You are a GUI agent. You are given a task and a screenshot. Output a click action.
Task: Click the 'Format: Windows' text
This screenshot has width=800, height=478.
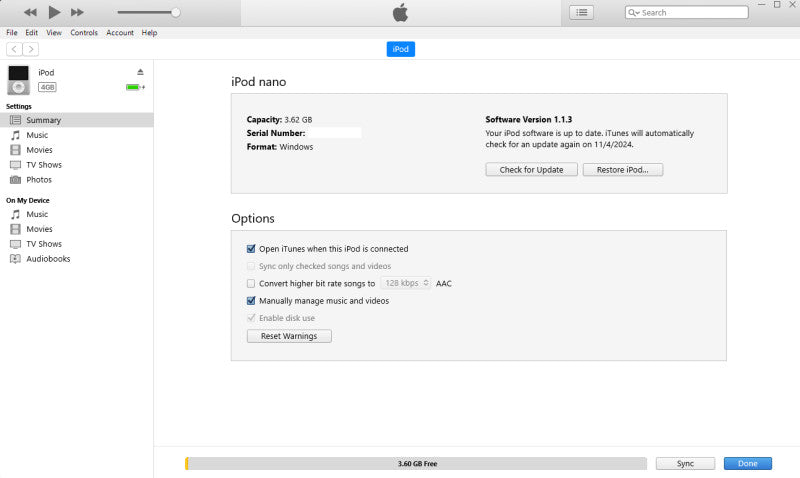click(x=280, y=147)
